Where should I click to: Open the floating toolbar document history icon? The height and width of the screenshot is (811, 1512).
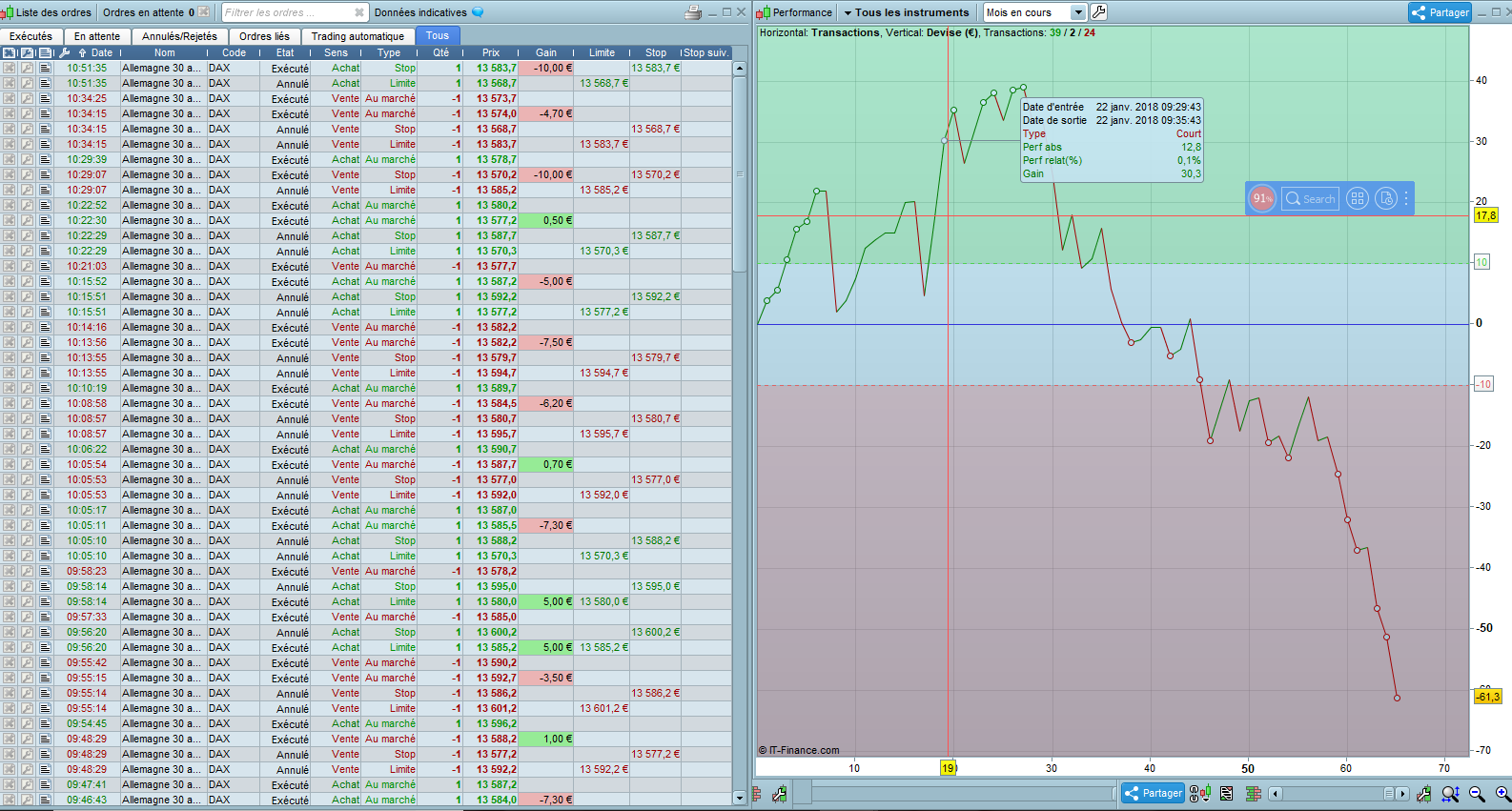point(1386,198)
